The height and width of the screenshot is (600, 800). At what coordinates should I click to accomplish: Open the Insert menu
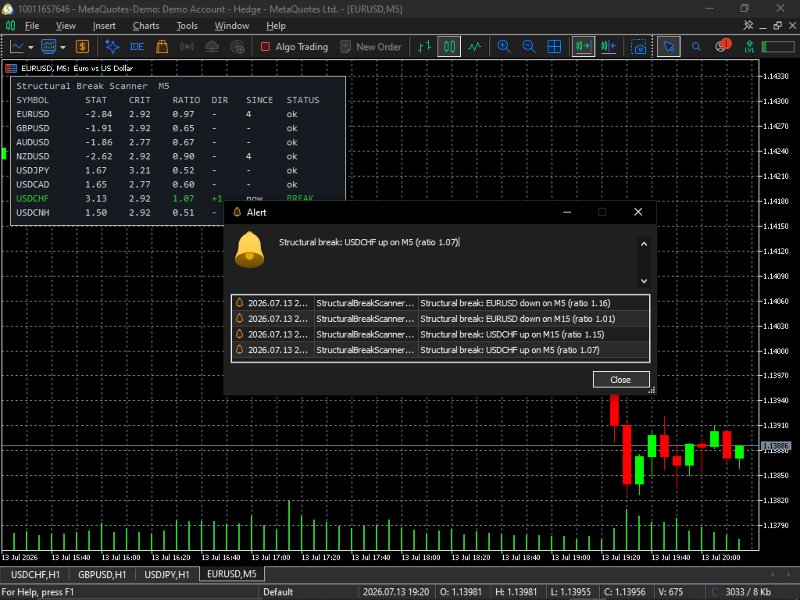tap(104, 26)
